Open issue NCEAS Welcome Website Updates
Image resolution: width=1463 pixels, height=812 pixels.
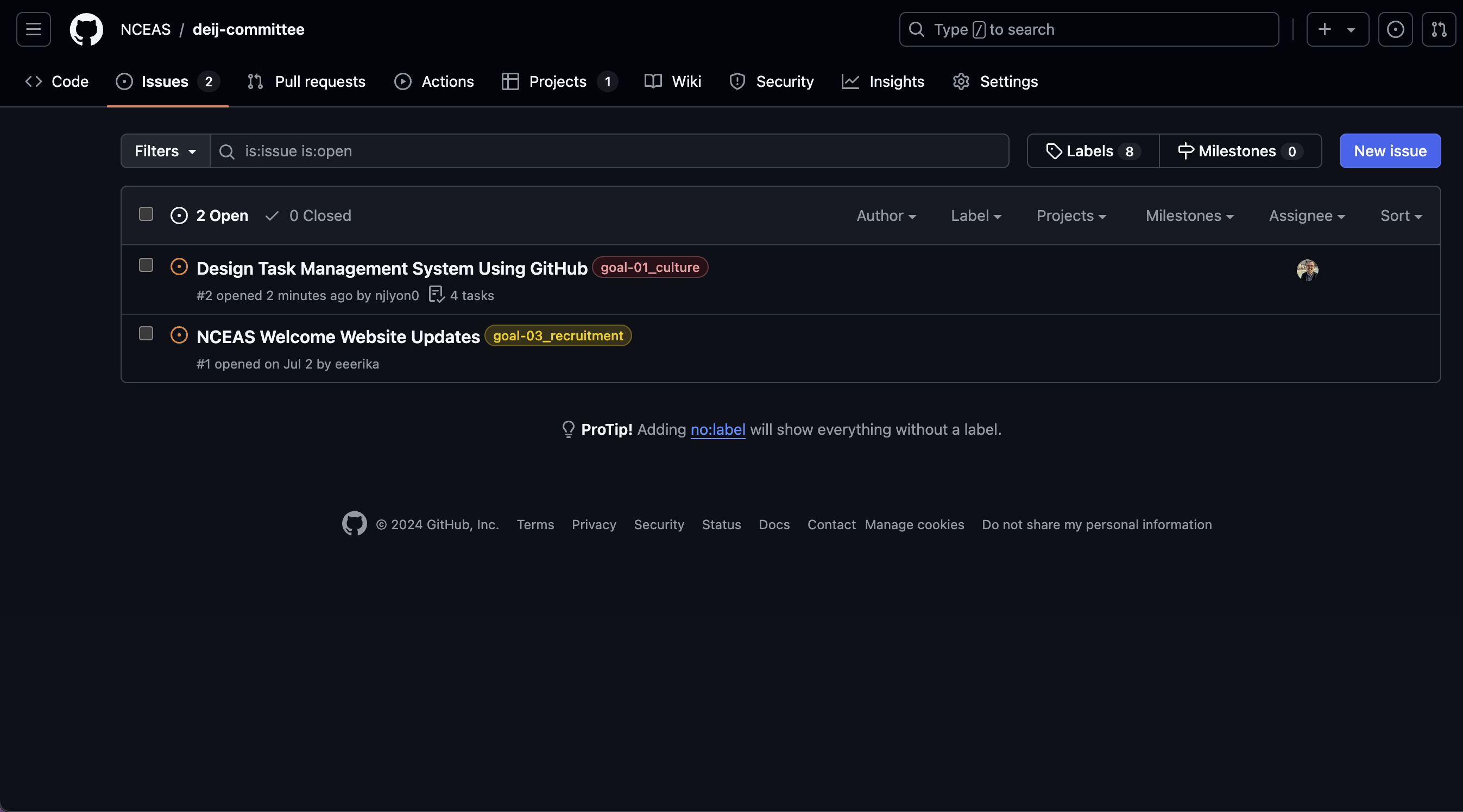tap(338, 337)
